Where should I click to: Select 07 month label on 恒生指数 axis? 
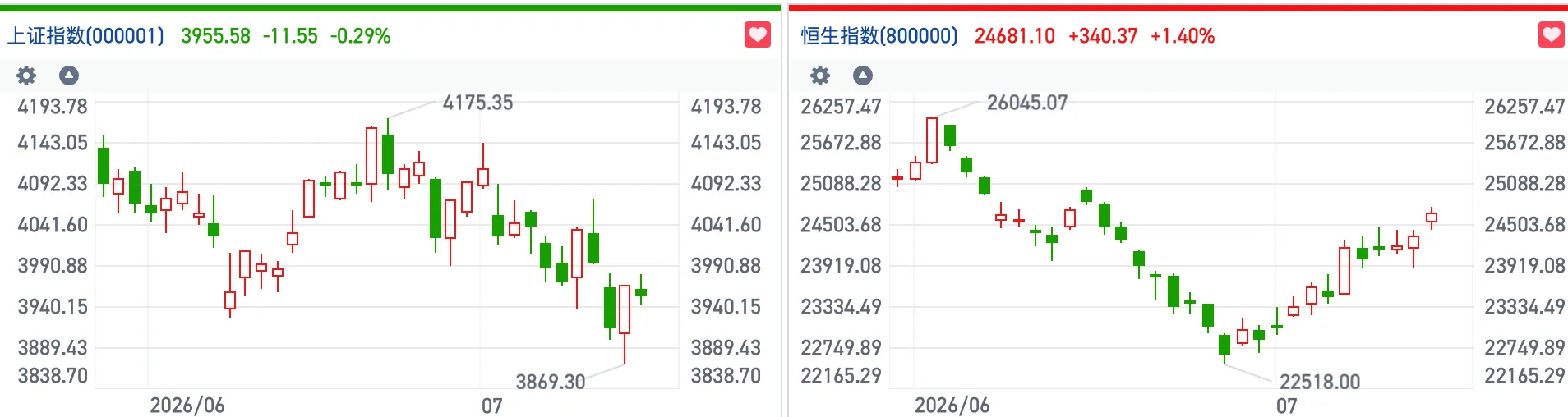(1286, 406)
